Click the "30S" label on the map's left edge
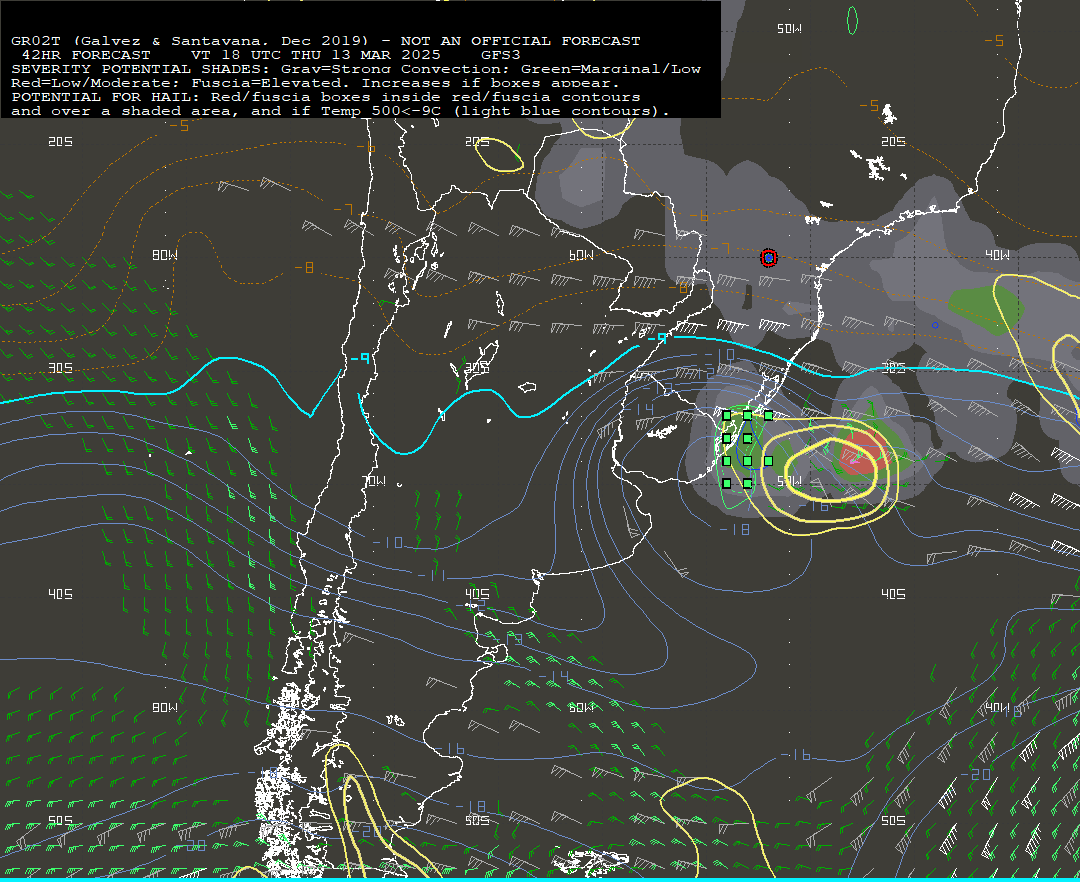This screenshot has height=882, width=1080. coord(60,368)
